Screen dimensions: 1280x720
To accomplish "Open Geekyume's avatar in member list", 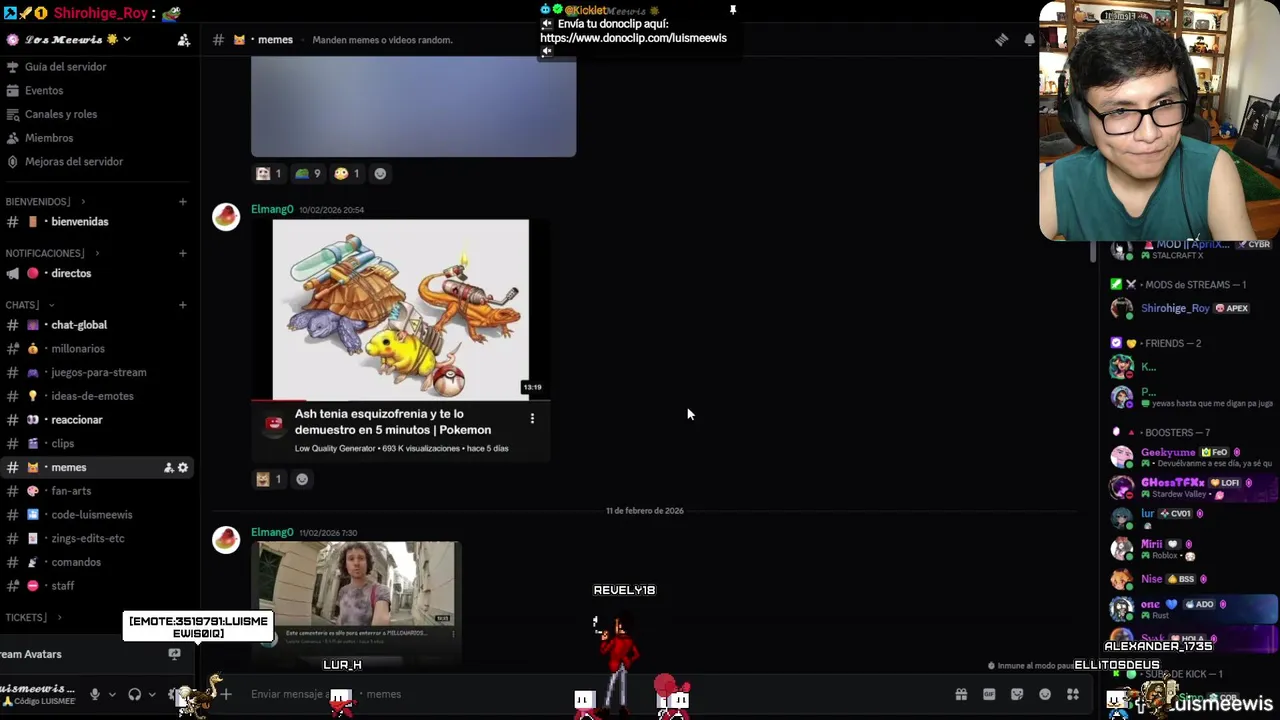I will (x=1122, y=457).
